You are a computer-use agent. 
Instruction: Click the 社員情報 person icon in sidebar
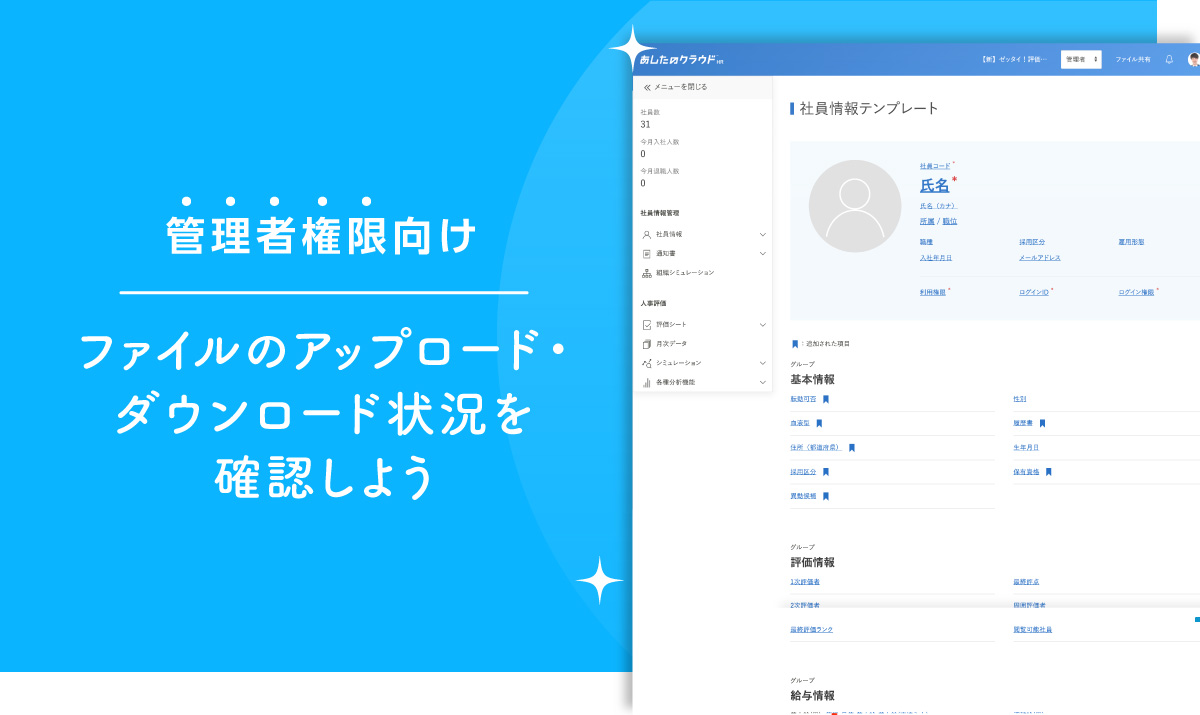coord(647,234)
